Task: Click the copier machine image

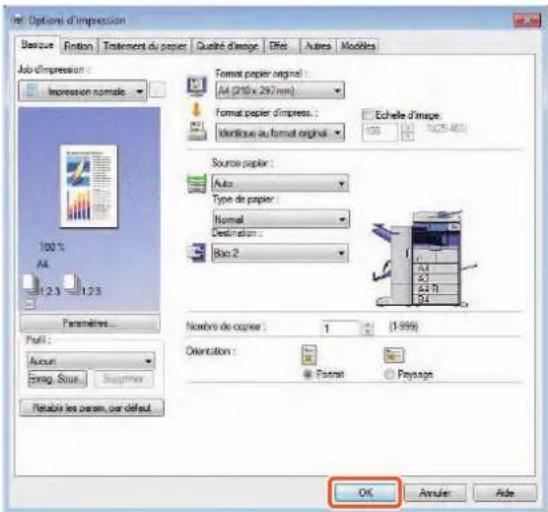Action: pyautogui.click(x=424, y=259)
